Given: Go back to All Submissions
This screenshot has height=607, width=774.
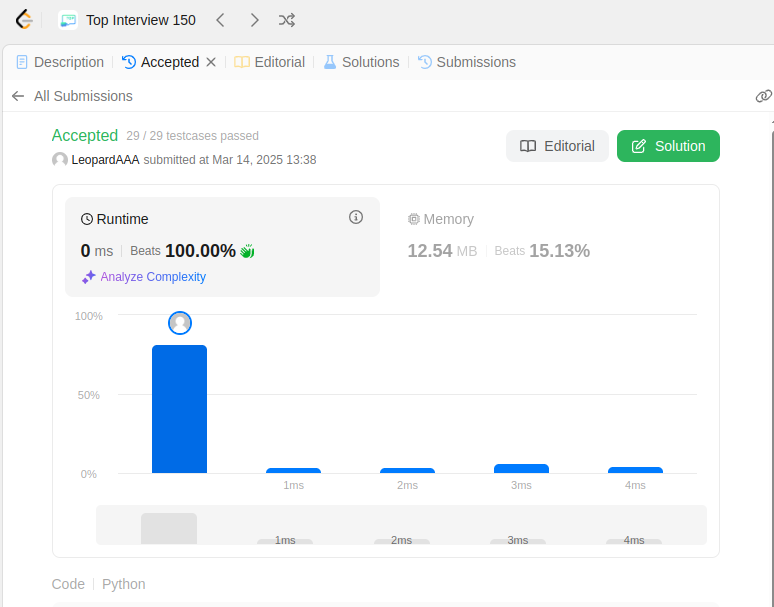Looking at the screenshot, I should coord(83,96).
